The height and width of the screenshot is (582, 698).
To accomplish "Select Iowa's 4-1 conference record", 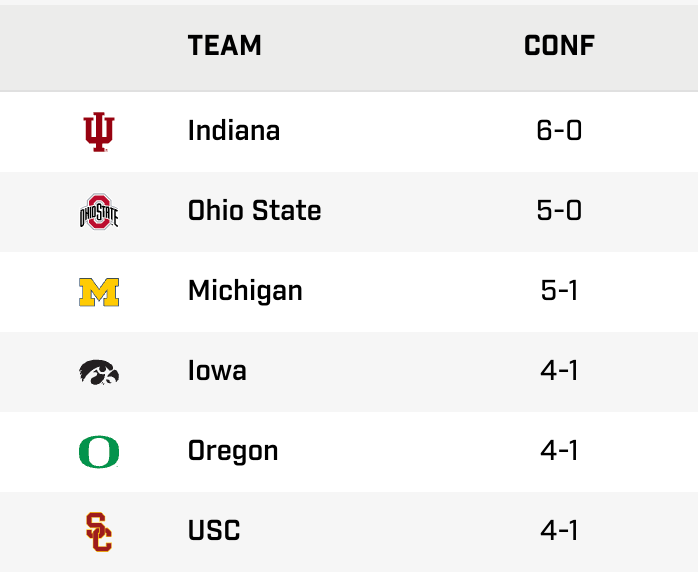I will click(559, 371).
